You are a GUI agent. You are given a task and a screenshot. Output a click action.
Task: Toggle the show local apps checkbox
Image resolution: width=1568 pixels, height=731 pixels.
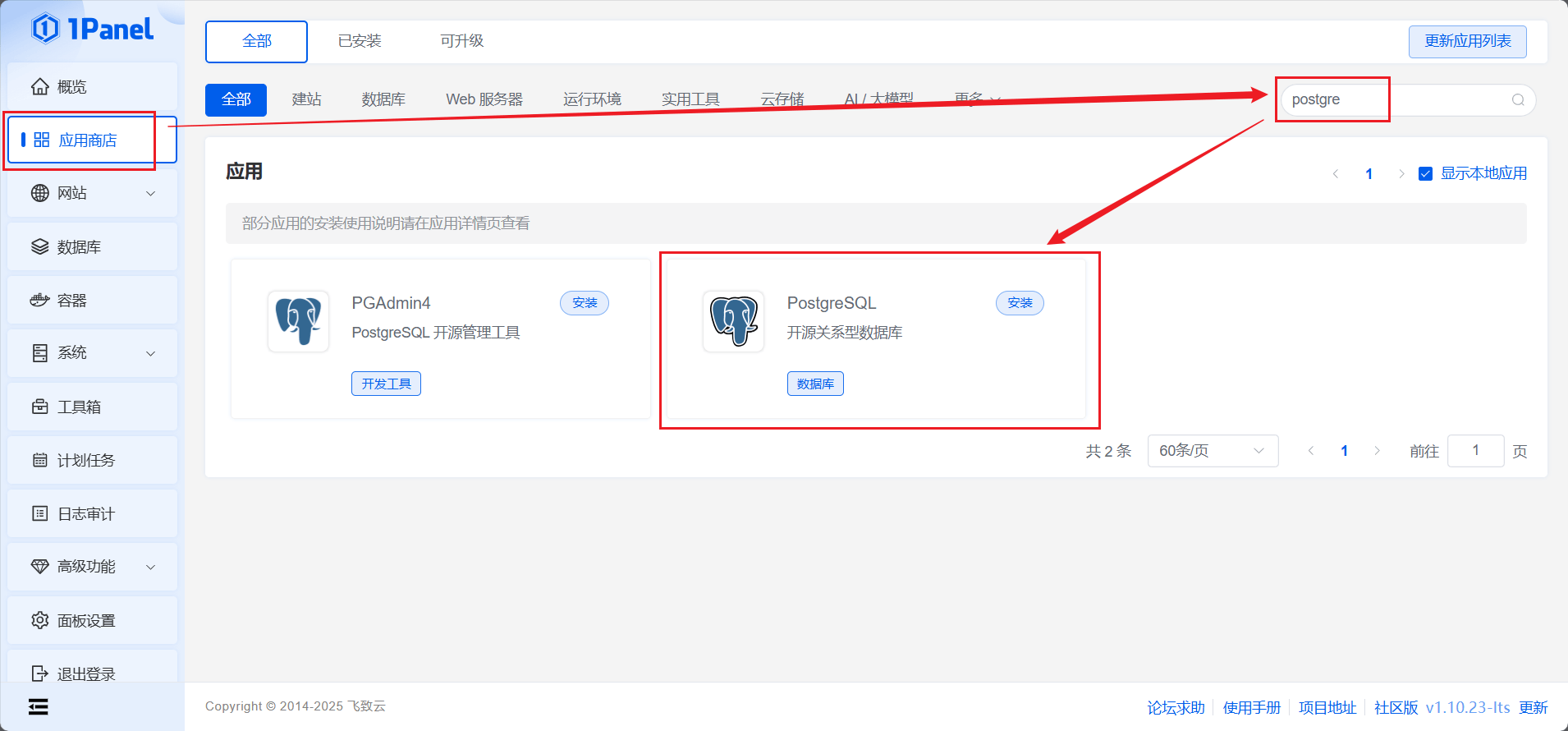[x=1426, y=174]
